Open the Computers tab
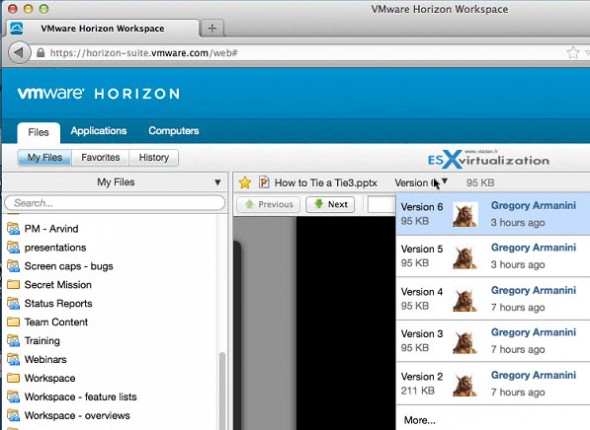The height and width of the screenshot is (430, 590). click(x=173, y=131)
